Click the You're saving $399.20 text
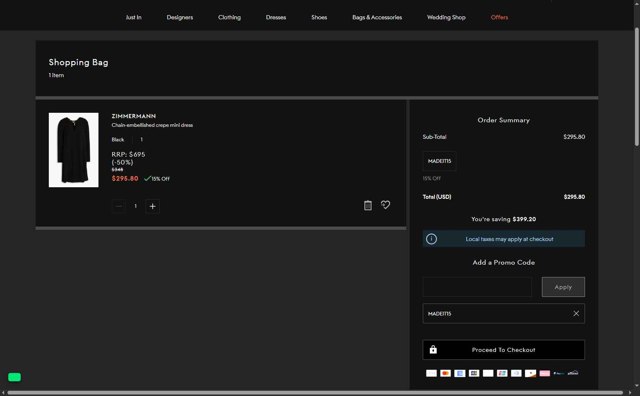The width and height of the screenshot is (640, 396). point(504,219)
